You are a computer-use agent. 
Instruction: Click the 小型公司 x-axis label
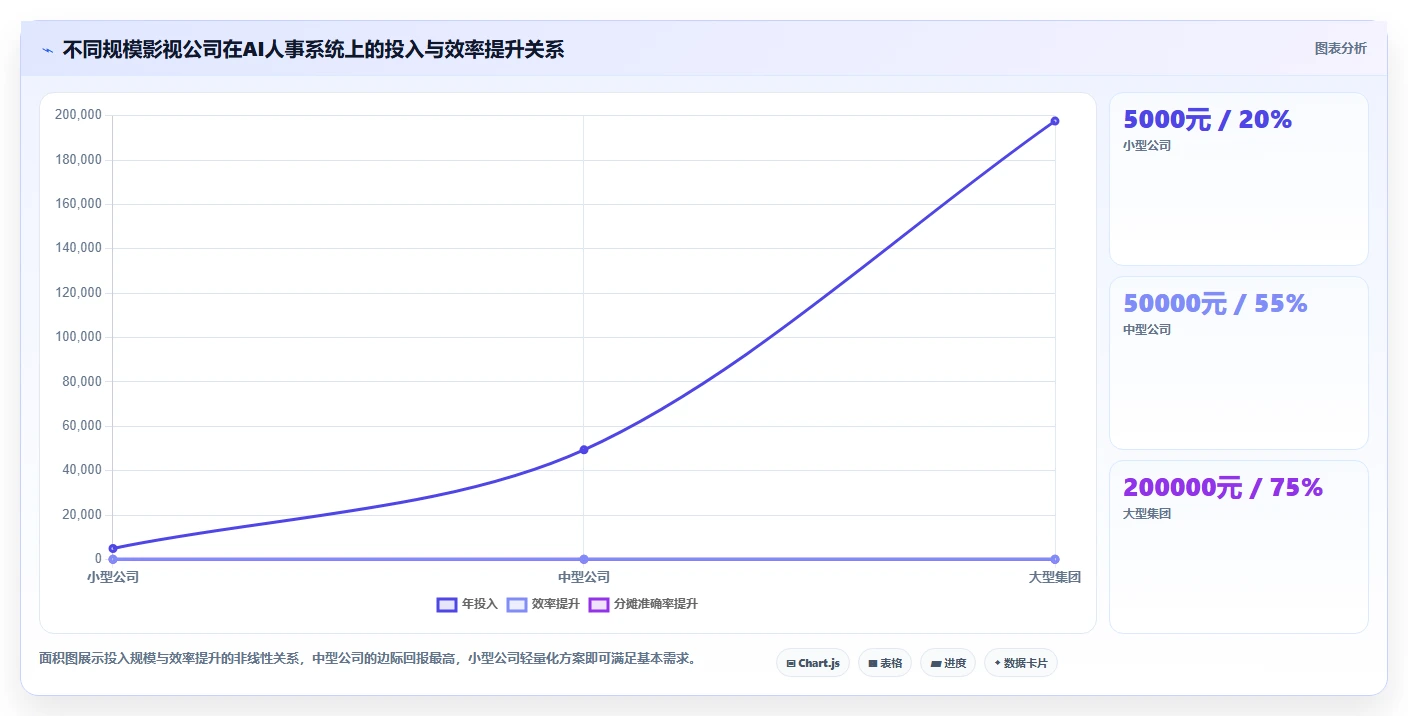(x=113, y=577)
